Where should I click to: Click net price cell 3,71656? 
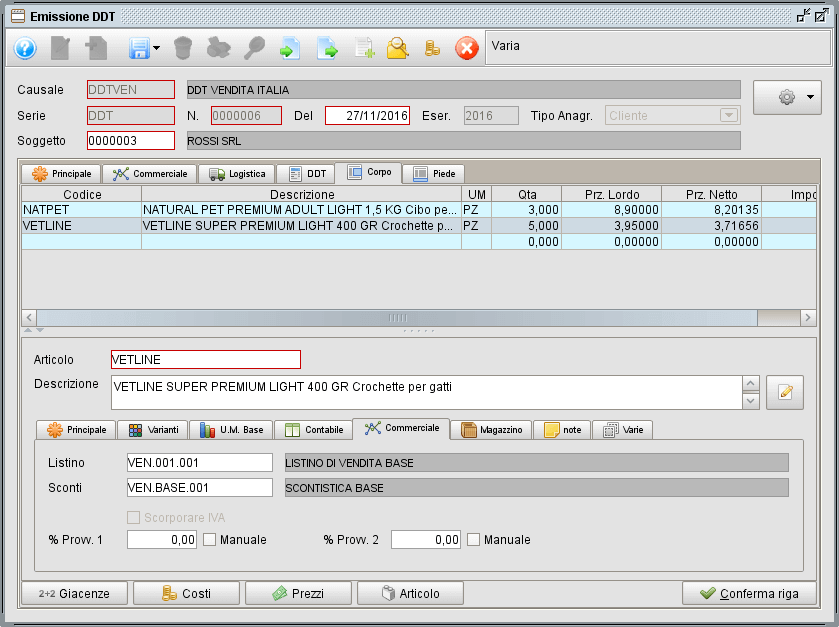tap(712, 226)
